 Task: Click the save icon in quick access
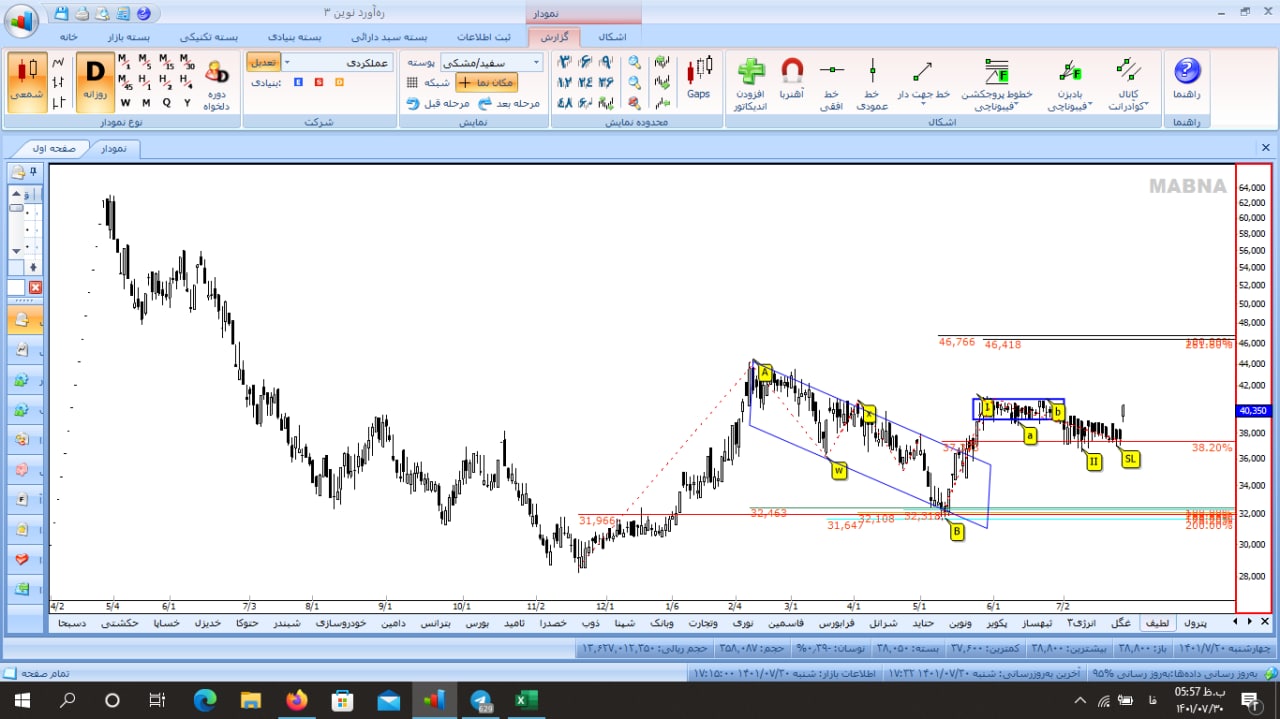click(x=61, y=14)
